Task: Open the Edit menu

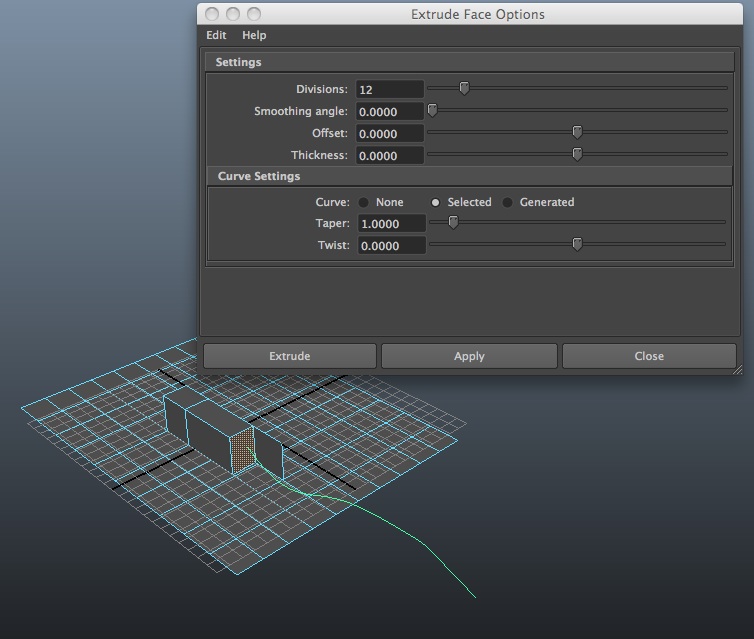Action: [216, 35]
